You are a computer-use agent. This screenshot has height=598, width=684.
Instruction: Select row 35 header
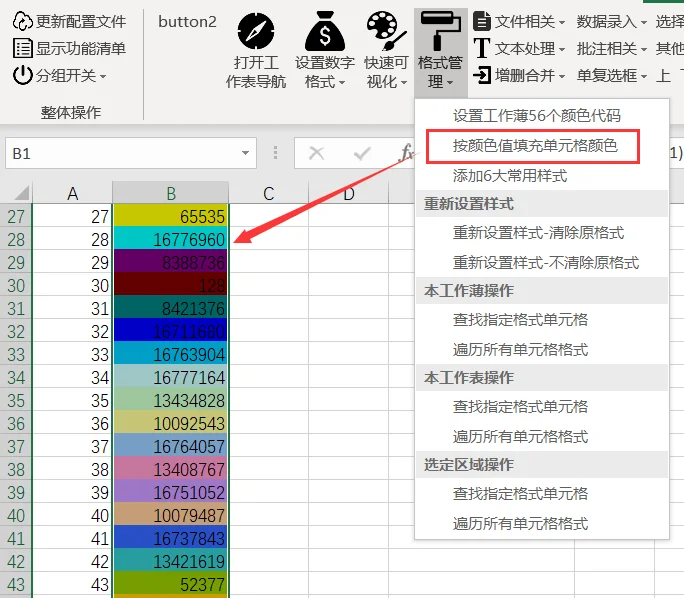click(16, 400)
